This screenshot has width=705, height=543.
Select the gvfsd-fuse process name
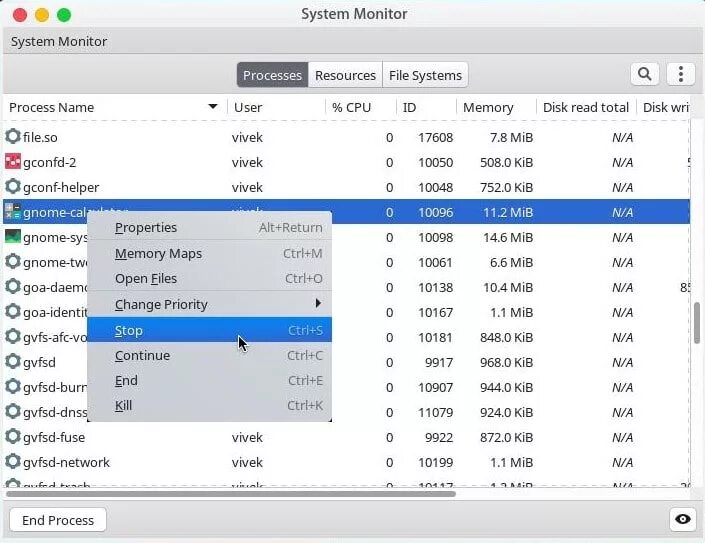(54, 437)
